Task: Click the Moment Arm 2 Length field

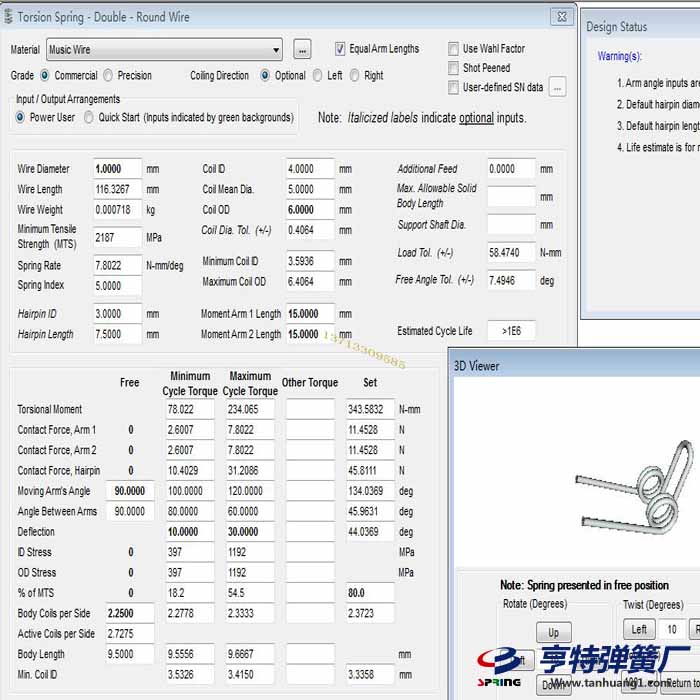Action: click(310, 334)
